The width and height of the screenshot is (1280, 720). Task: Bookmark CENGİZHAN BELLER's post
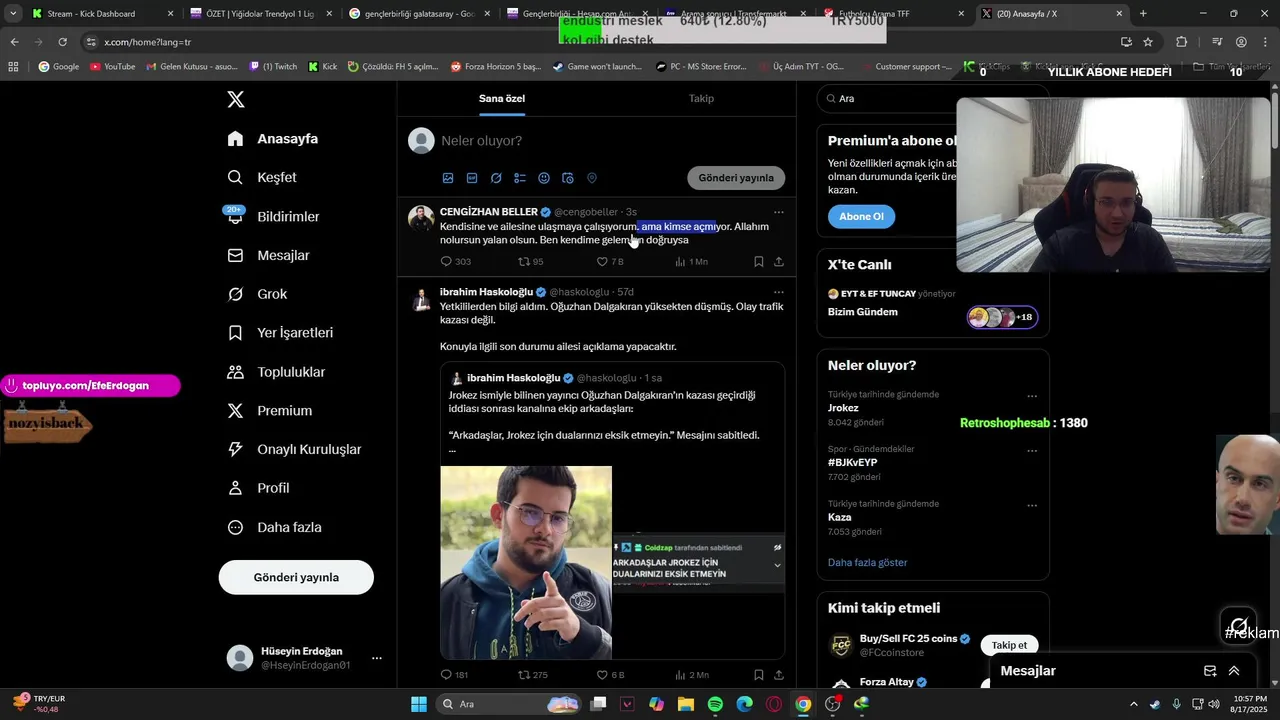(x=758, y=262)
